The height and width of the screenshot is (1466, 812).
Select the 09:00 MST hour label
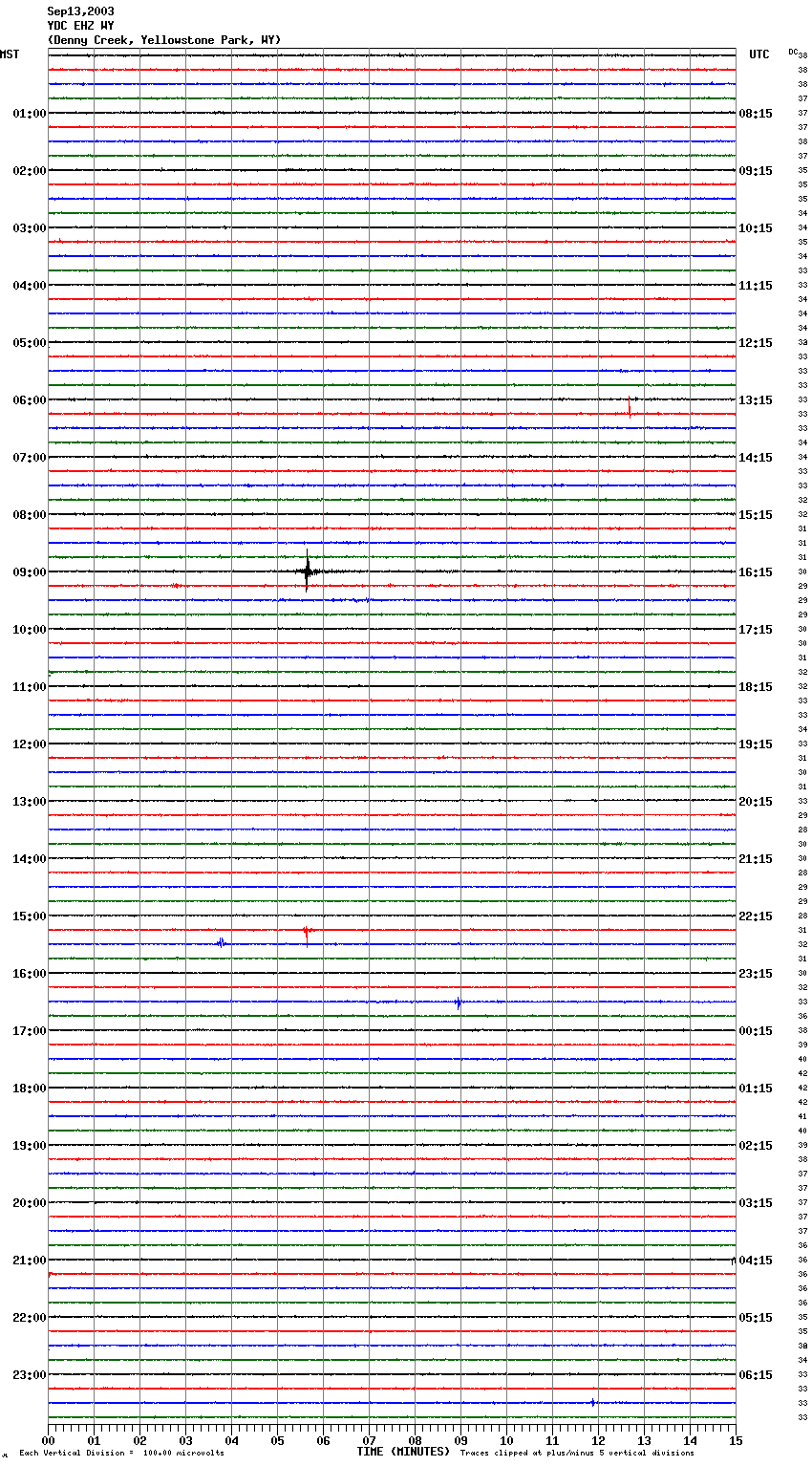coord(29,572)
